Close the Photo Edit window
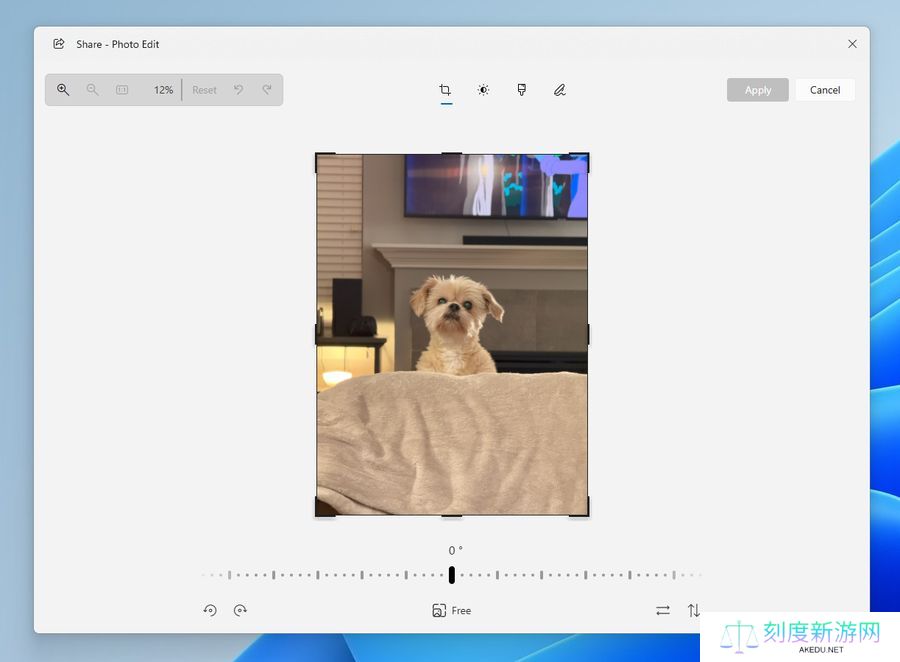Screen dimensions: 900x662 pos(852,44)
